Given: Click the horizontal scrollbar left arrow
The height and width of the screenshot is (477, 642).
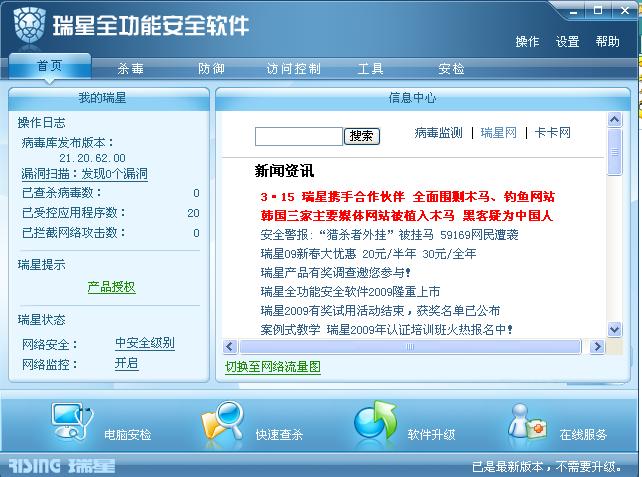Looking at the screenshot, I should (x=230, y=346).
